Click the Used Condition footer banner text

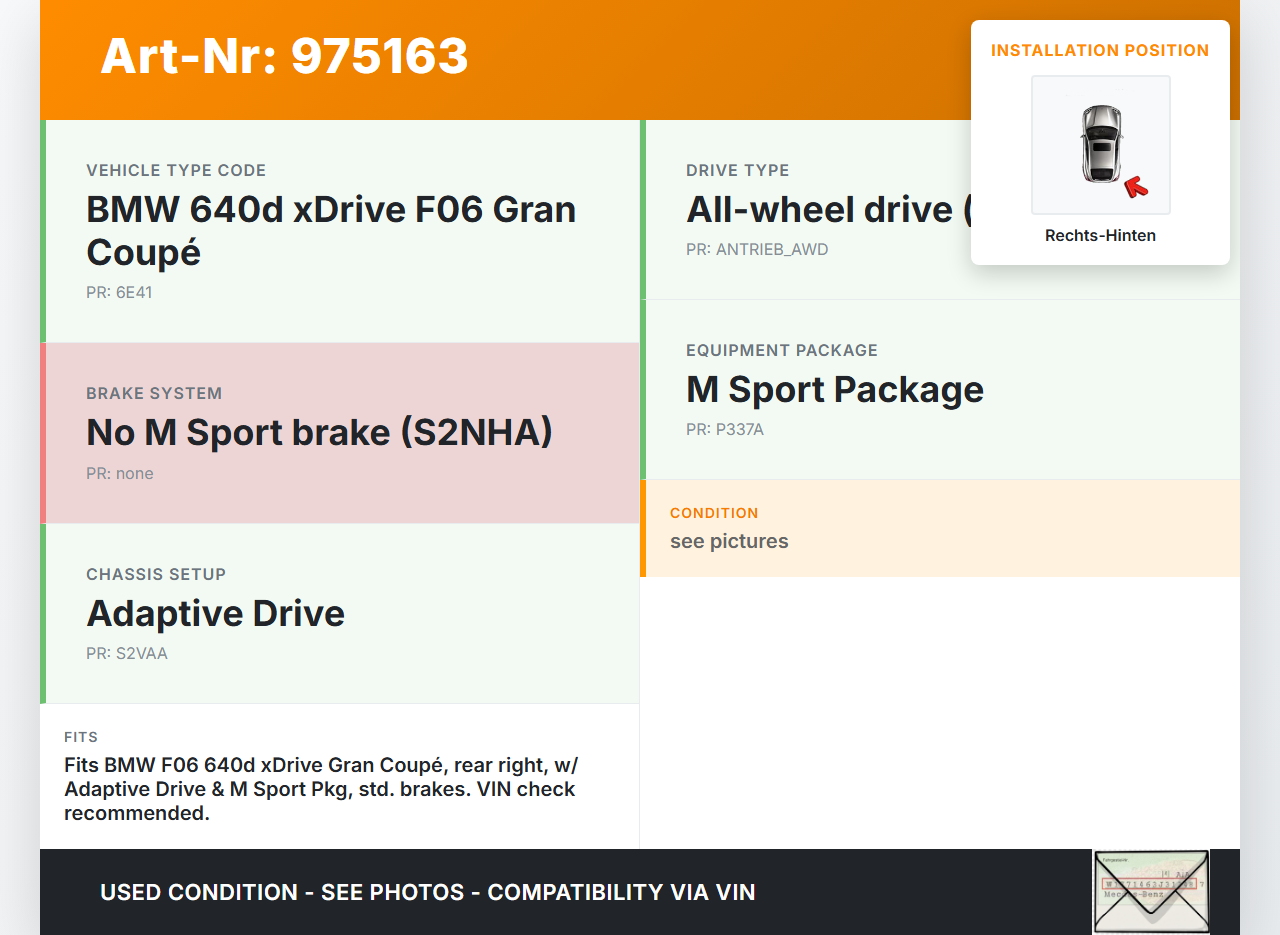click(x=428, y=892)
